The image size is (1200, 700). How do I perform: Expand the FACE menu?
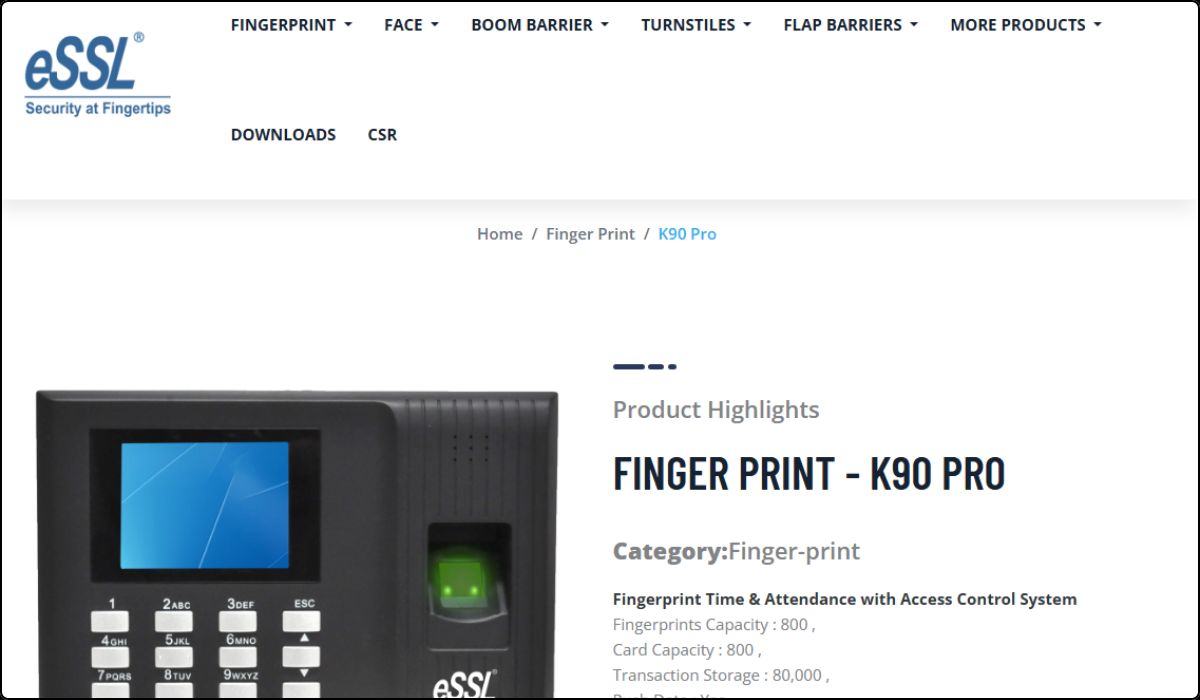[411, 25]
